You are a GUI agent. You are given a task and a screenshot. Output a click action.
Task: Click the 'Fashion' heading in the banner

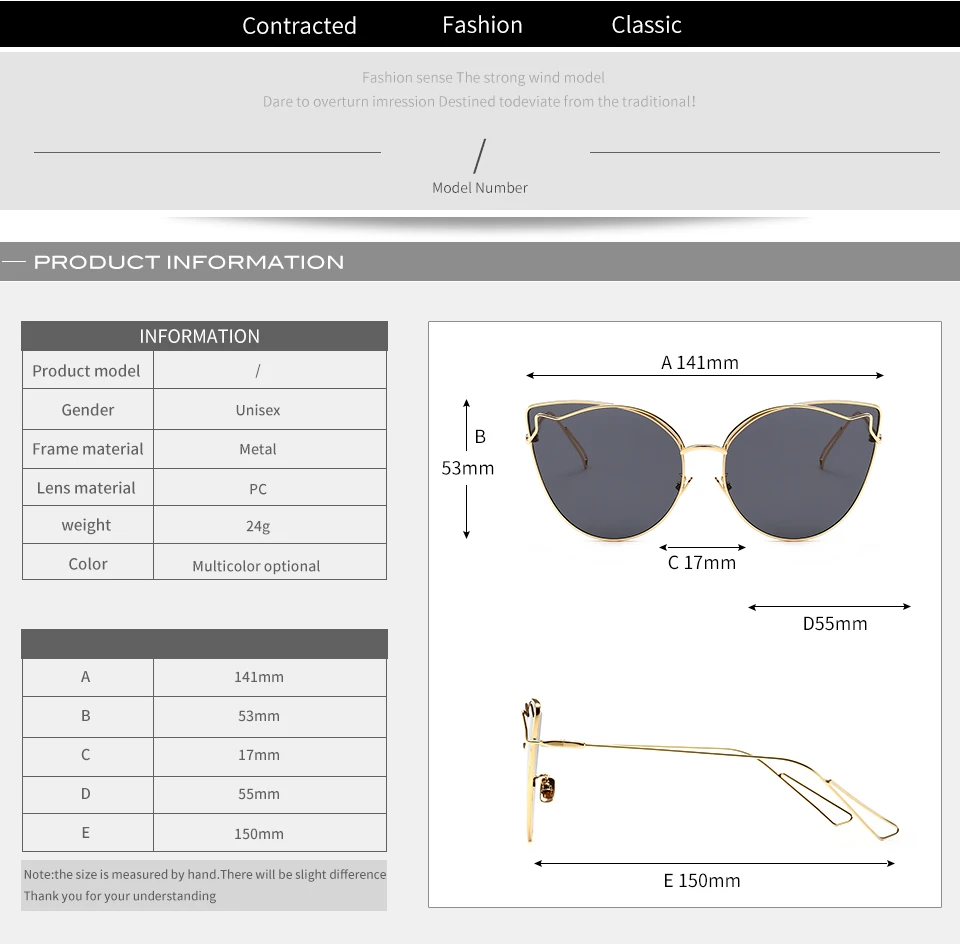click(482, 25)
